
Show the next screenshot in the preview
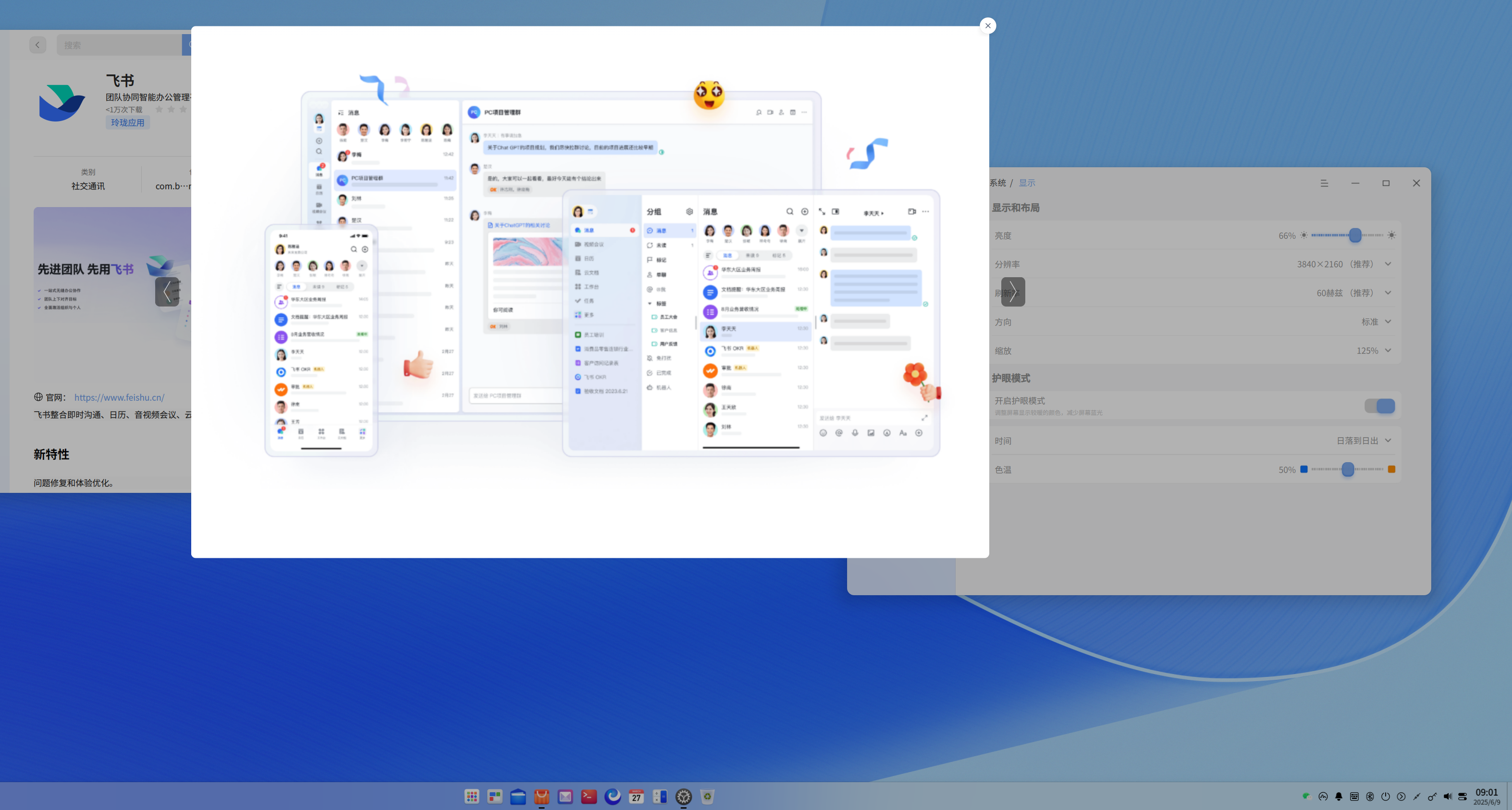point(1013,292)
